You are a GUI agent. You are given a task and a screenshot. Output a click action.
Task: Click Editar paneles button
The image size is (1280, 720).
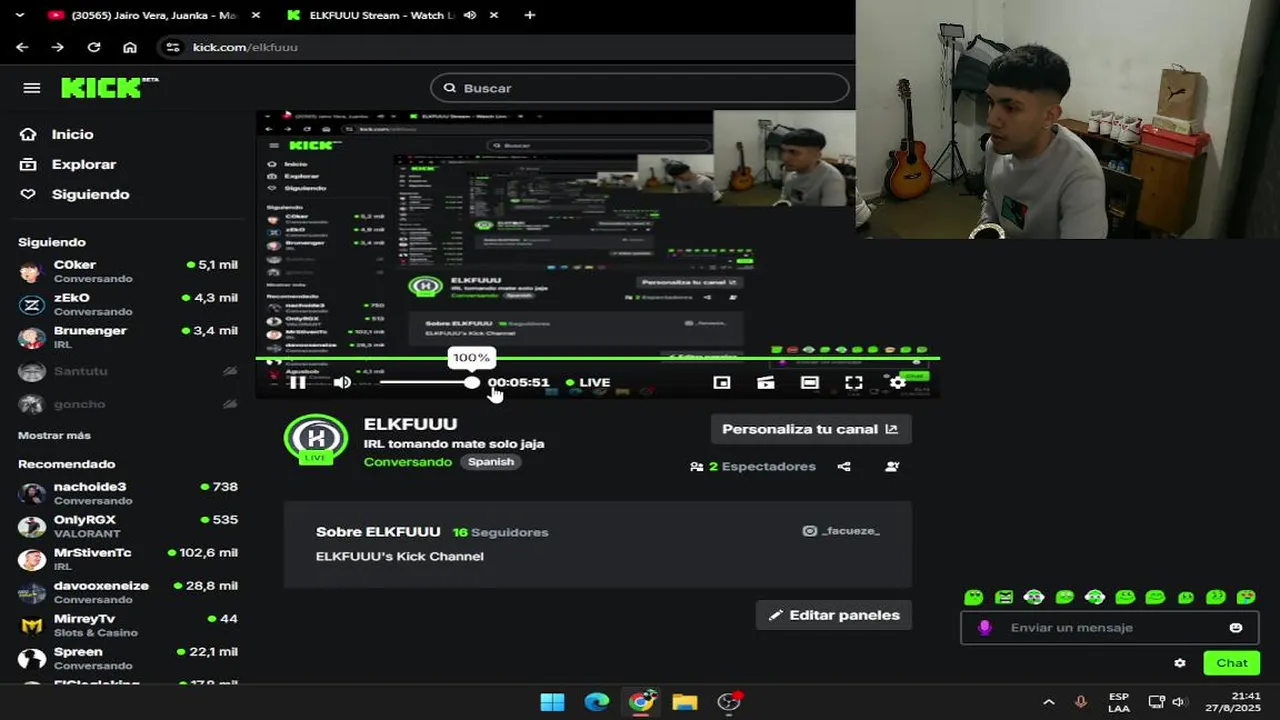click(834, 615)
